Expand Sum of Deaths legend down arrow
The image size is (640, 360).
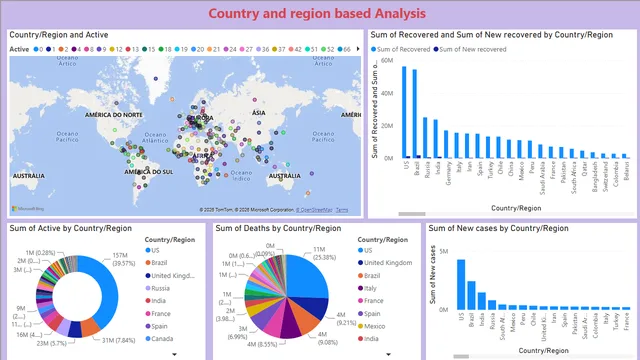388,354
